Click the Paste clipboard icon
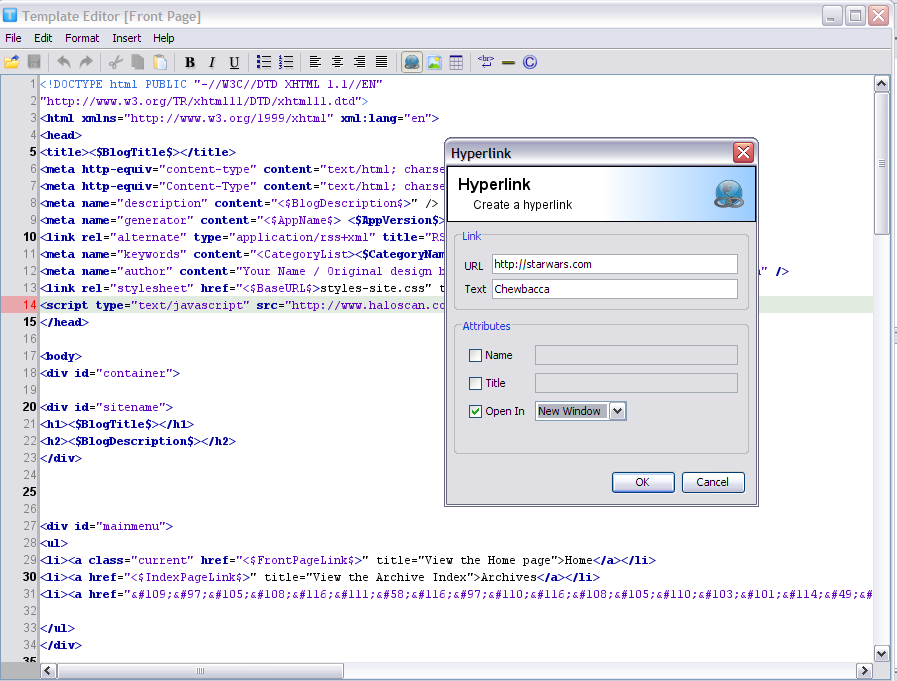The height and width of the screenshot is (681, 897). click(x=160, y=62)
